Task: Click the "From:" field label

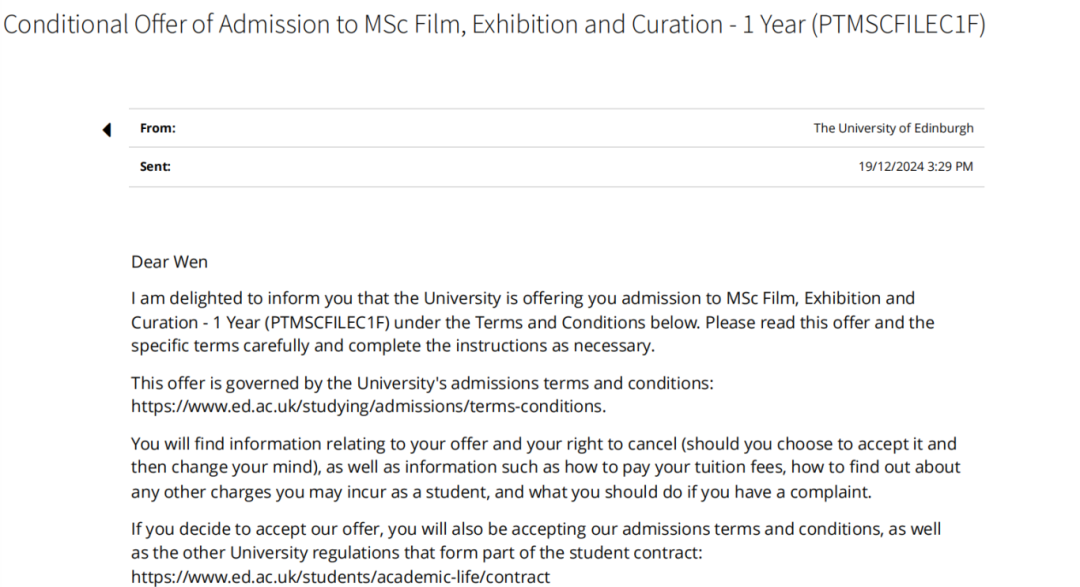Action: [157, 128]
